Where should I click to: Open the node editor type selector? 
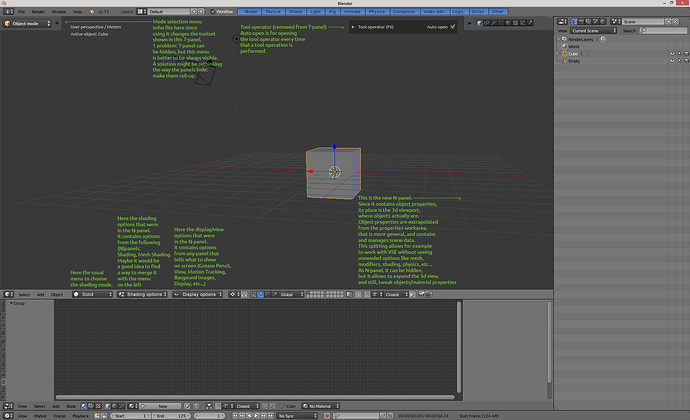point(8,406)
